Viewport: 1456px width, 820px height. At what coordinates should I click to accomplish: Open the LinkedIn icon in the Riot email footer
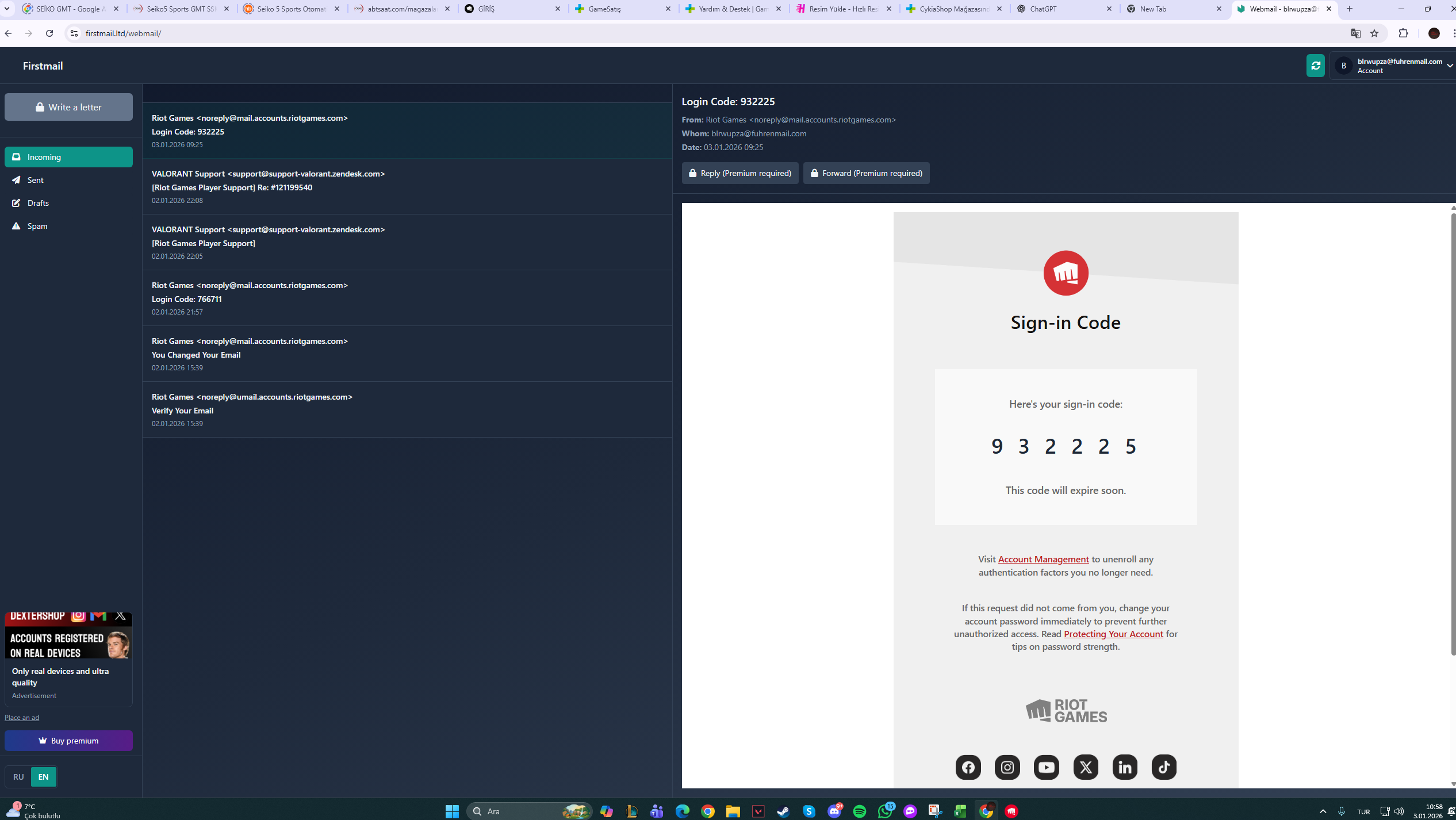pos(1125,767)
